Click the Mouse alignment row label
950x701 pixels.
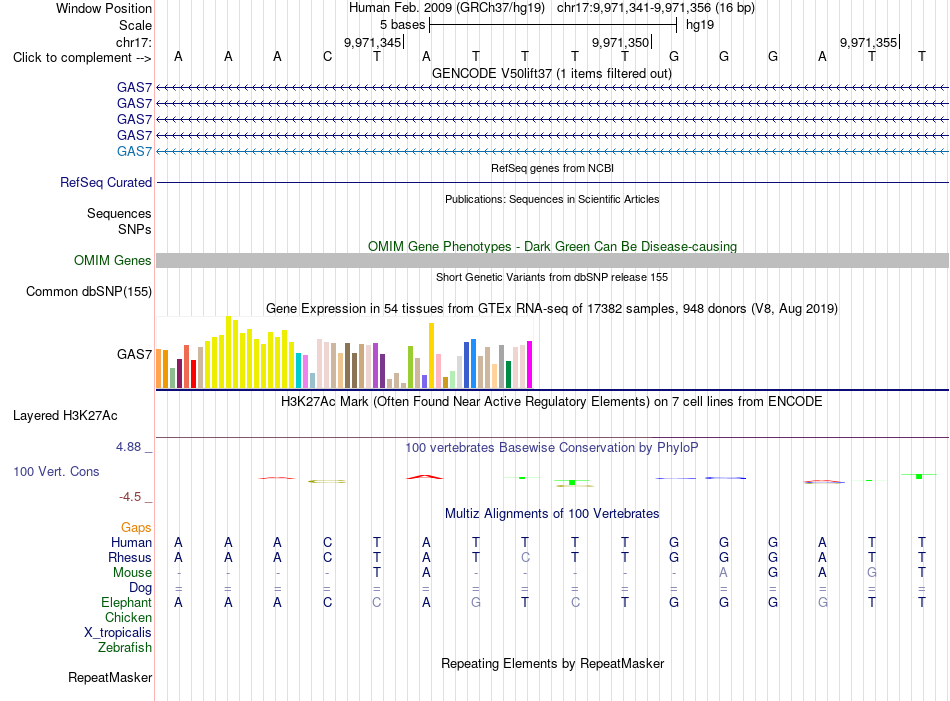[132, 573]
